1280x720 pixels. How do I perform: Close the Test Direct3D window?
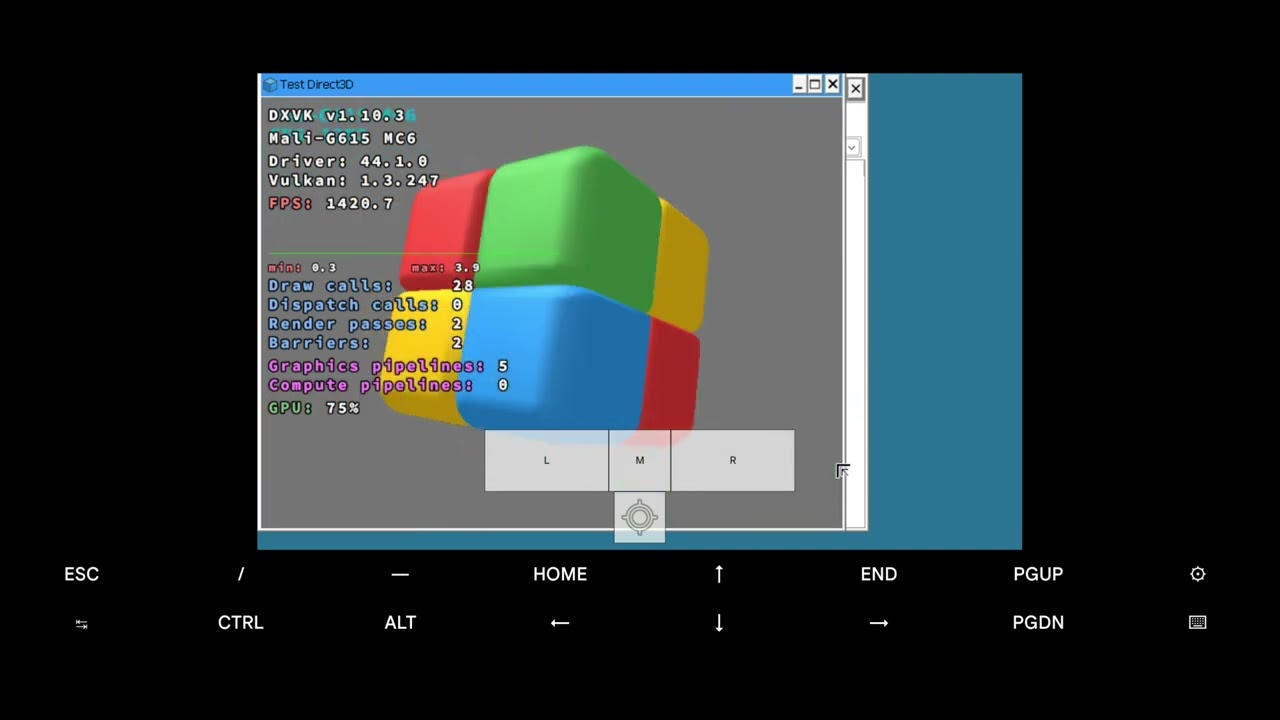tap(832, 85)
